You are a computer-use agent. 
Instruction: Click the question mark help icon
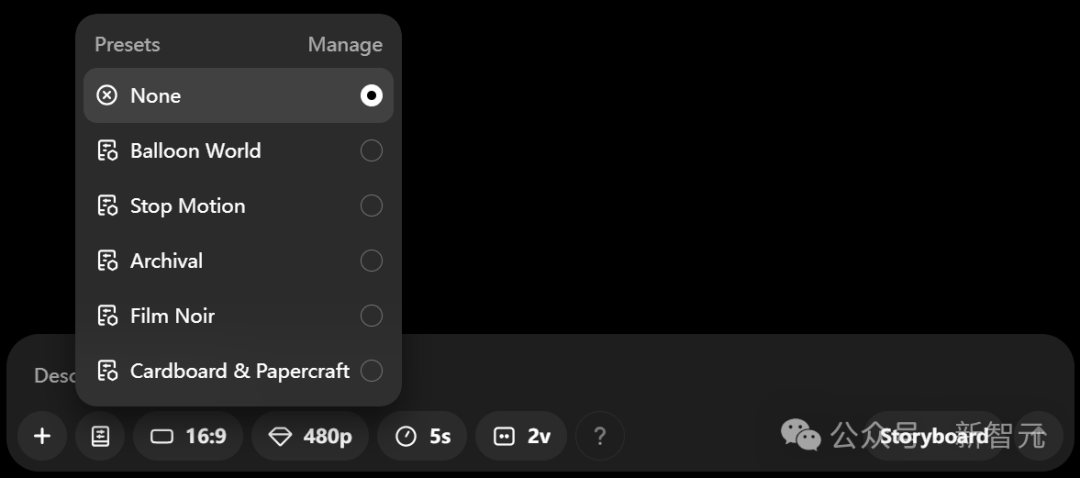tap(600, 436)
